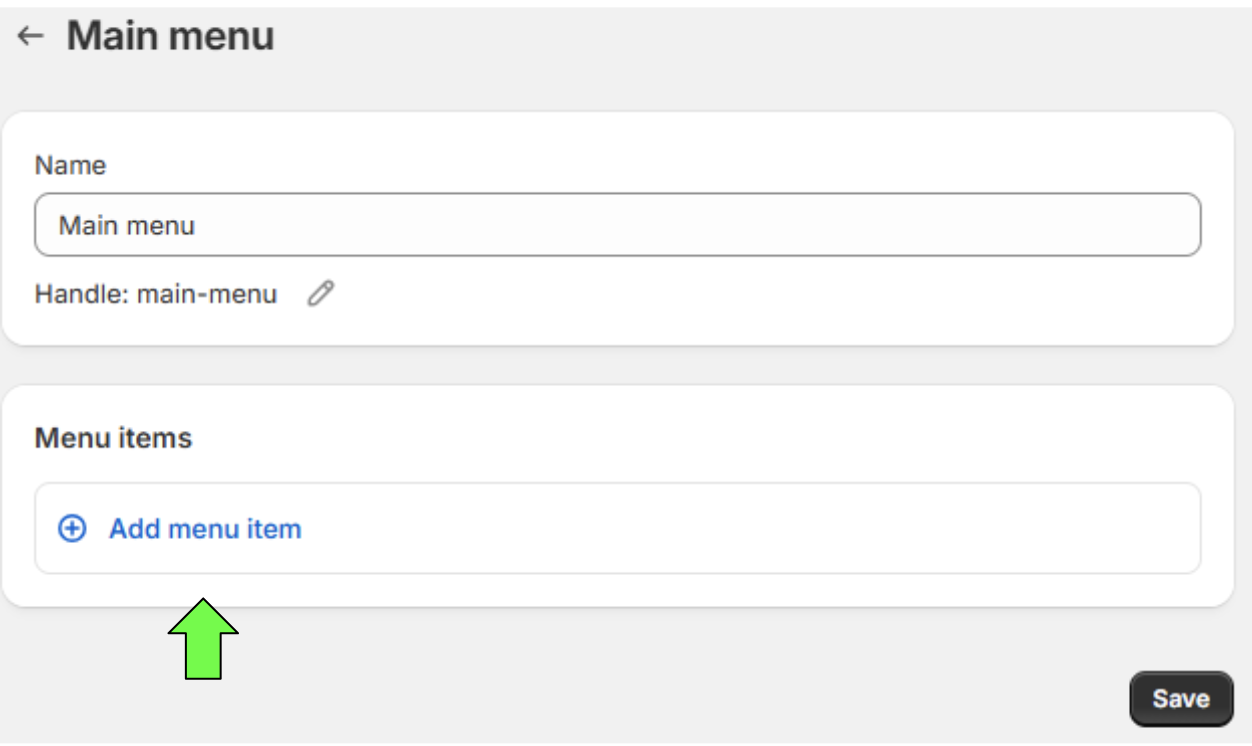
Task: Click the Menu items section heading
Action: point(113,438)
